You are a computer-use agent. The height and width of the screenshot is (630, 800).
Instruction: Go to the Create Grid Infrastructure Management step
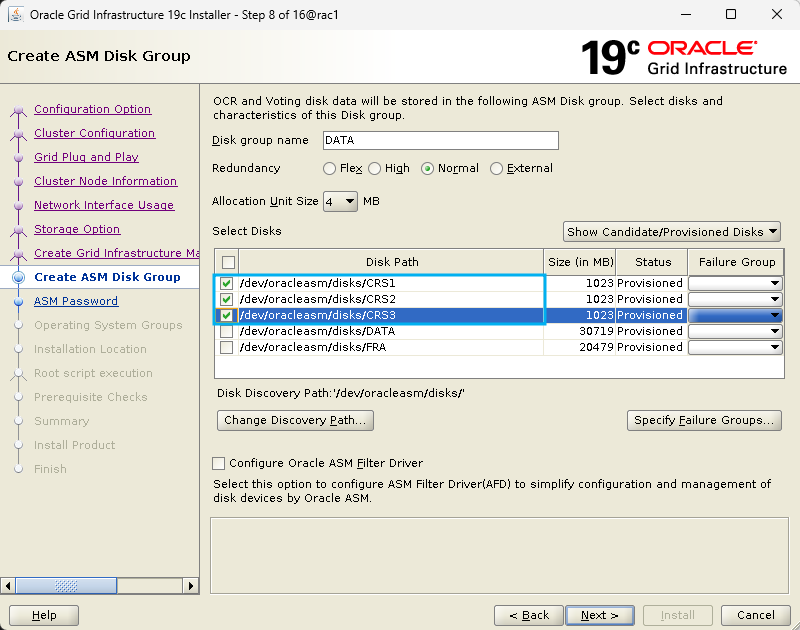pyautogui.click(x=116, y=253)
